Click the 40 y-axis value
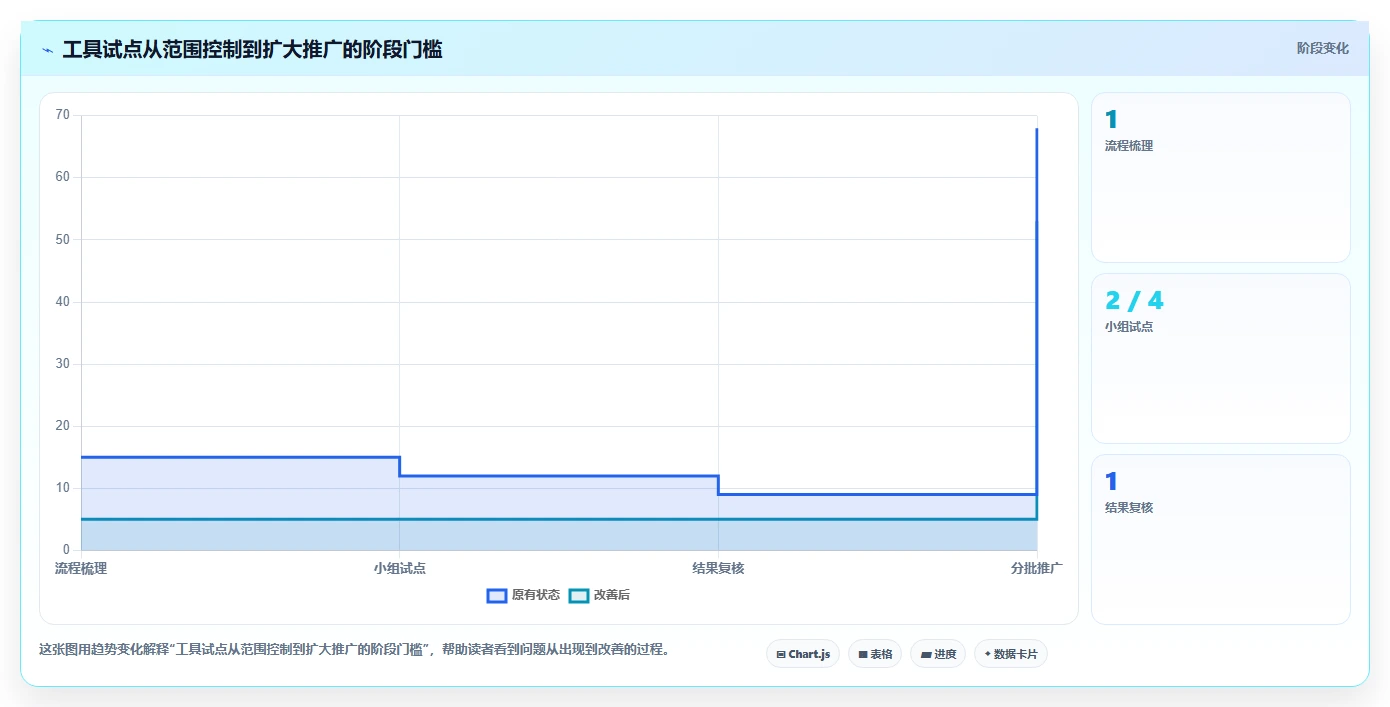1390x707 pixels. point(63,302)
